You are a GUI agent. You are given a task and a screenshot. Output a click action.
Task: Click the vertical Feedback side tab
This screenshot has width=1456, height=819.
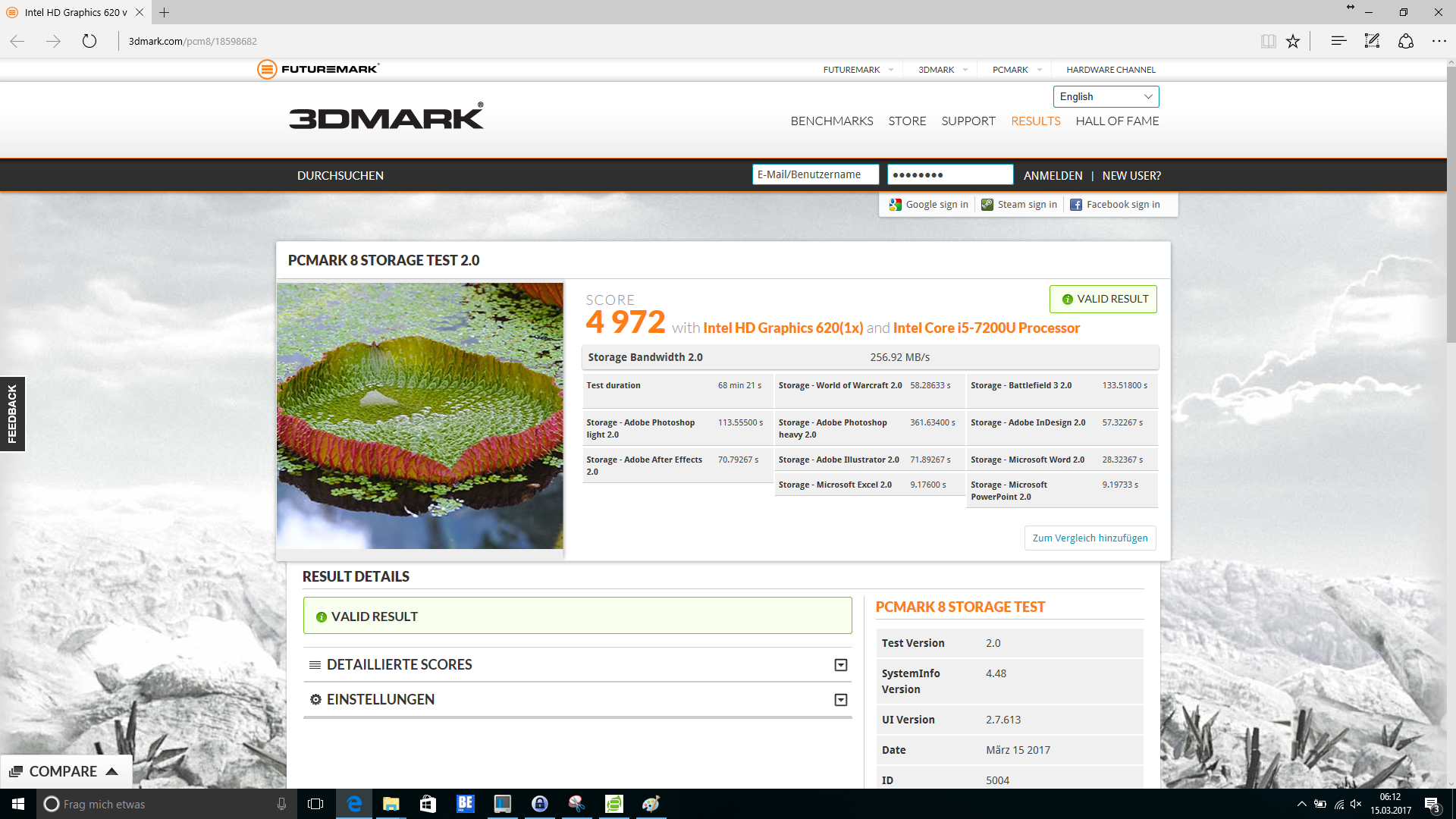(12, 413)
